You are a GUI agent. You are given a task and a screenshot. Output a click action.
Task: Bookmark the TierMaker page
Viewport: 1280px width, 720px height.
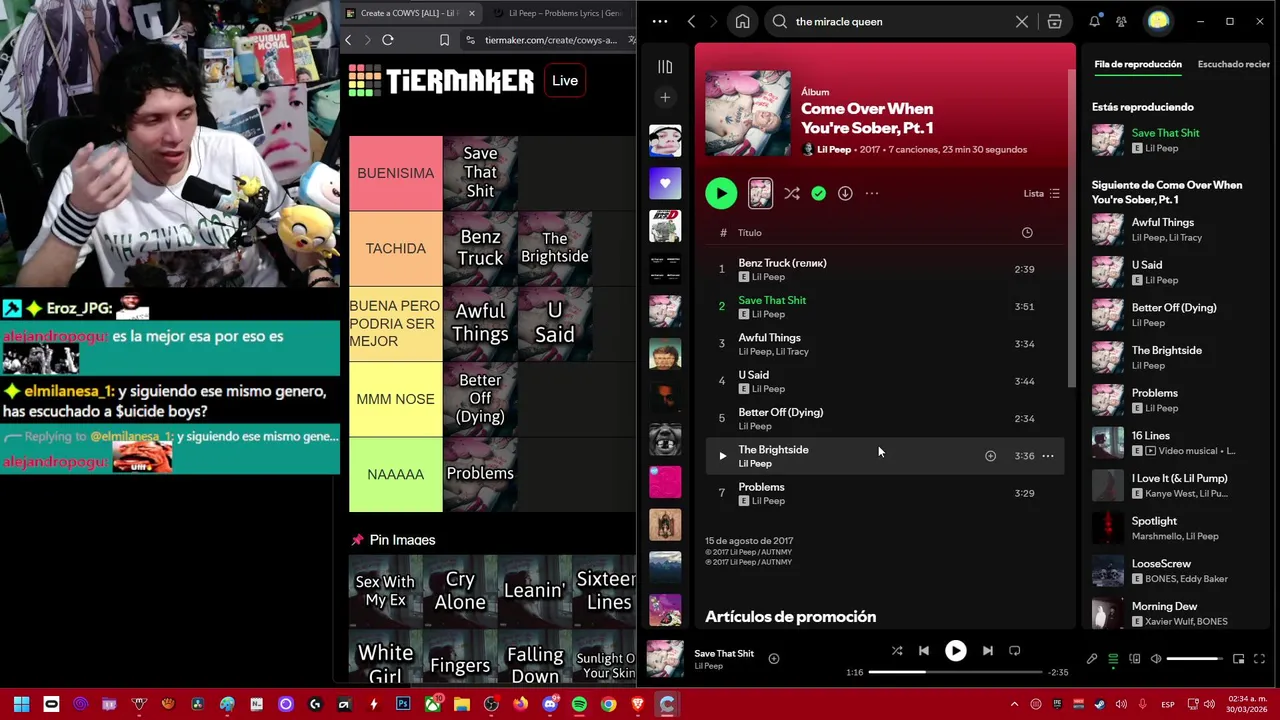click(444, 40)
